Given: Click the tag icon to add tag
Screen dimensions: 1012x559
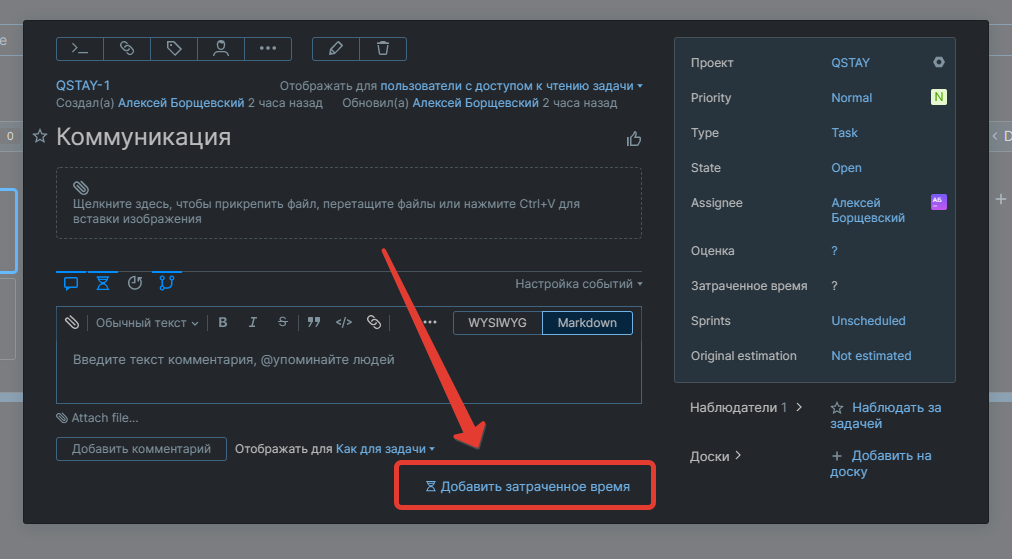Looking at the screenshot, I should pyautogui.click(x=174, y=48).
